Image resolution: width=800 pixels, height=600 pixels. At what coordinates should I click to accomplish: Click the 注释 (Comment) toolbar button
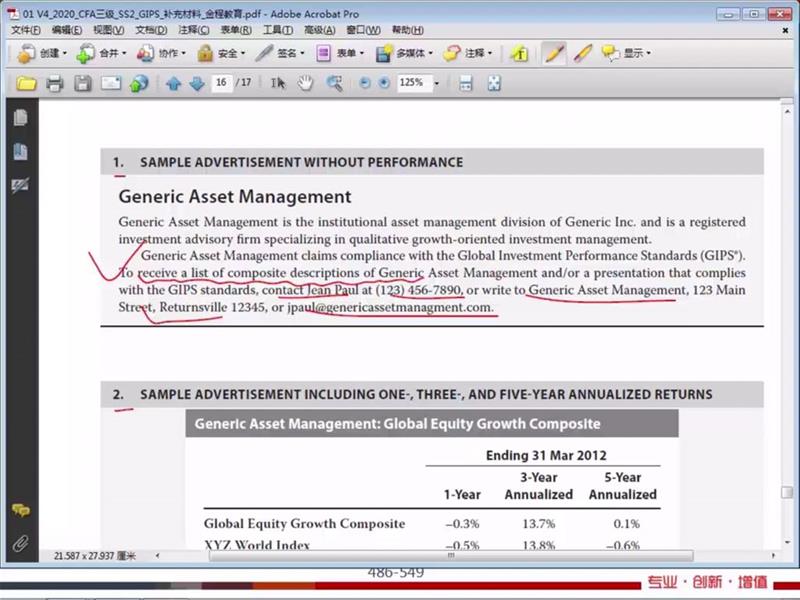[x=467, y=53]
